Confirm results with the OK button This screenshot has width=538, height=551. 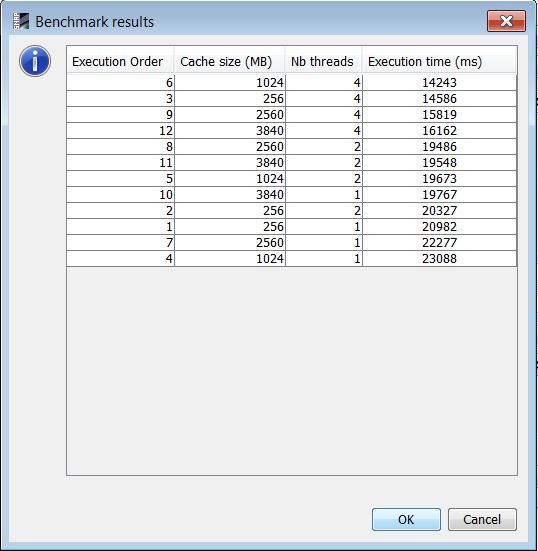point(406,519)
